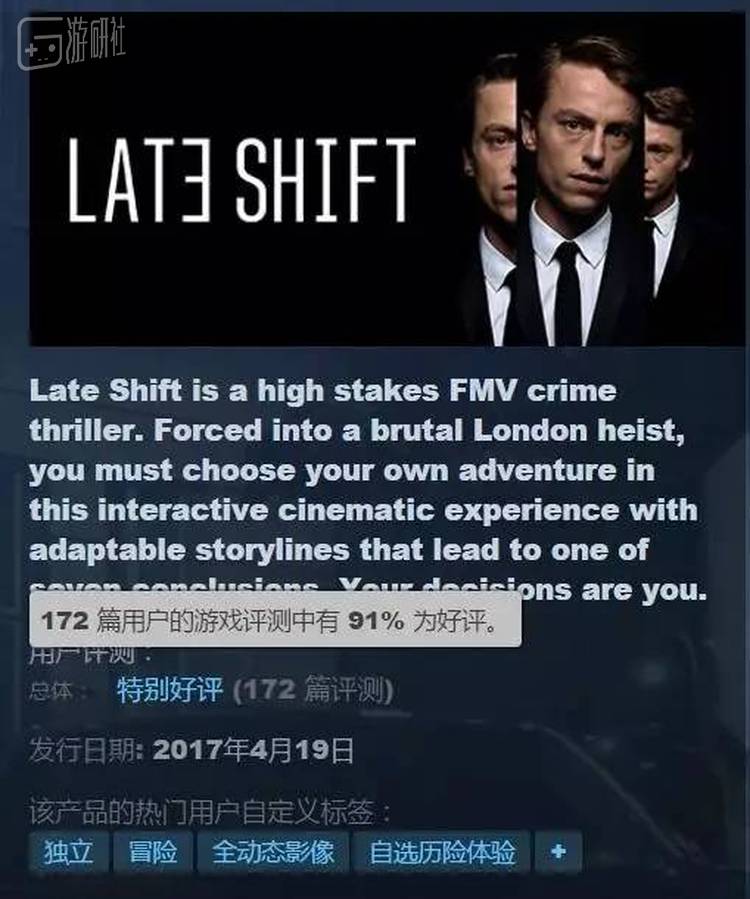This screenshot has height=899, width=750.
Task: Click the 该产品的热门用户自定义标签 heading
Action: pos(209,811)
